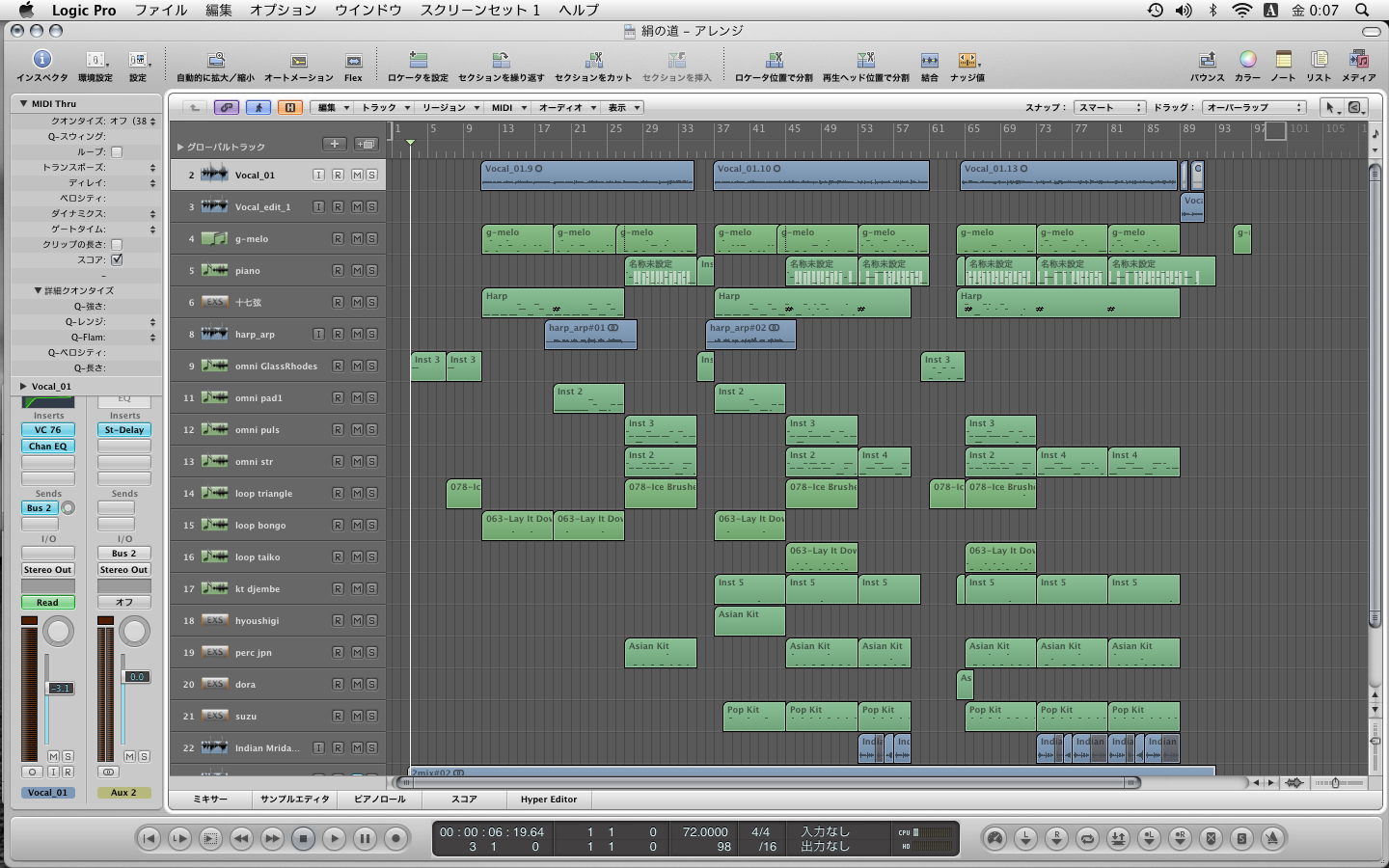This screenshot has width=1389, height=868.
Task: Click the 環境設定 preferences toolbar icon
Action: 95,60
